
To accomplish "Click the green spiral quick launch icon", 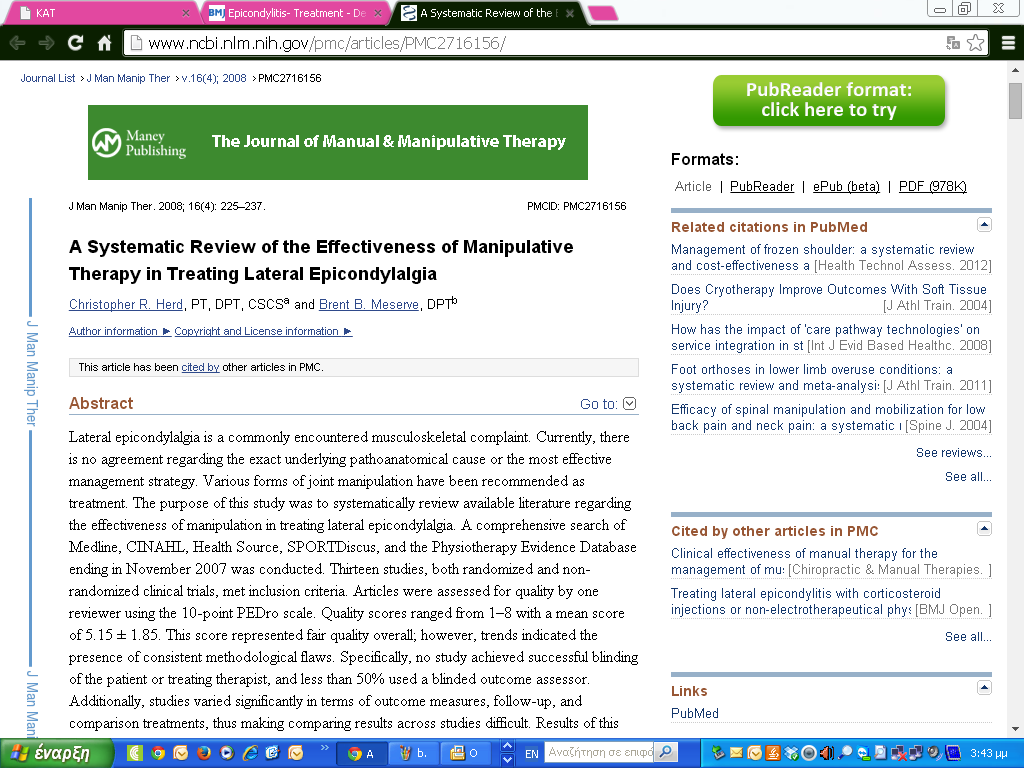I will pos(135,753).
